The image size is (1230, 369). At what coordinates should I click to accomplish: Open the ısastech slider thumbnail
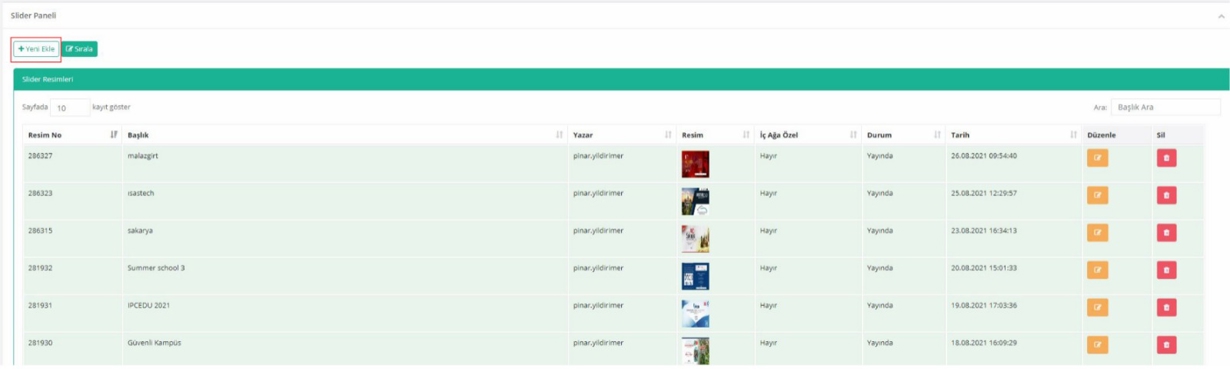[x=695, y=202]
